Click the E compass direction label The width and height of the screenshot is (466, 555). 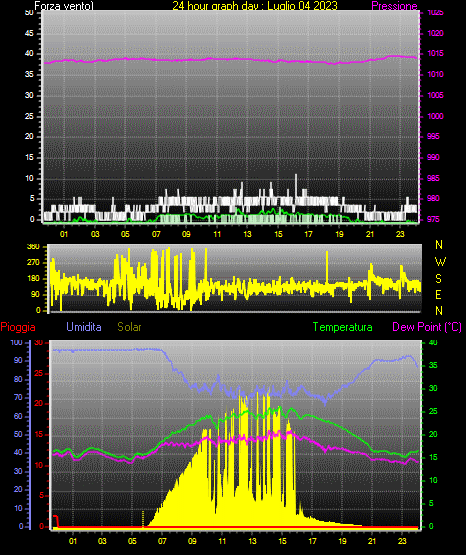438,294
